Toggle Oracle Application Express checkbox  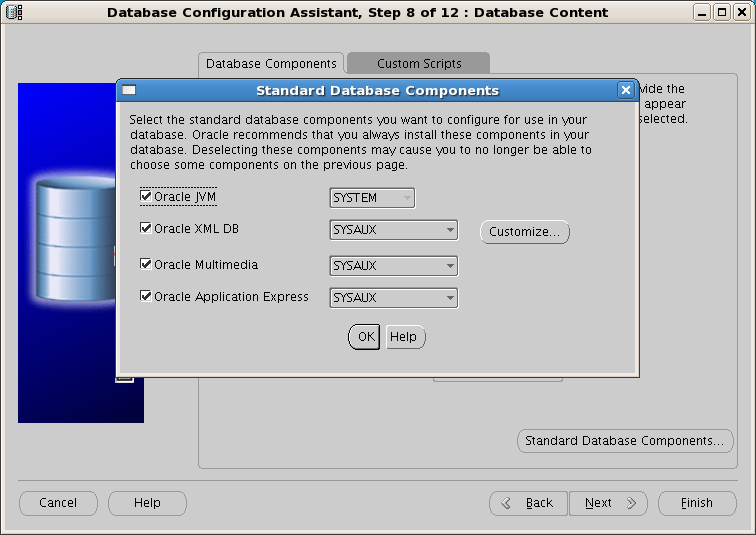(x=146, y=295)
